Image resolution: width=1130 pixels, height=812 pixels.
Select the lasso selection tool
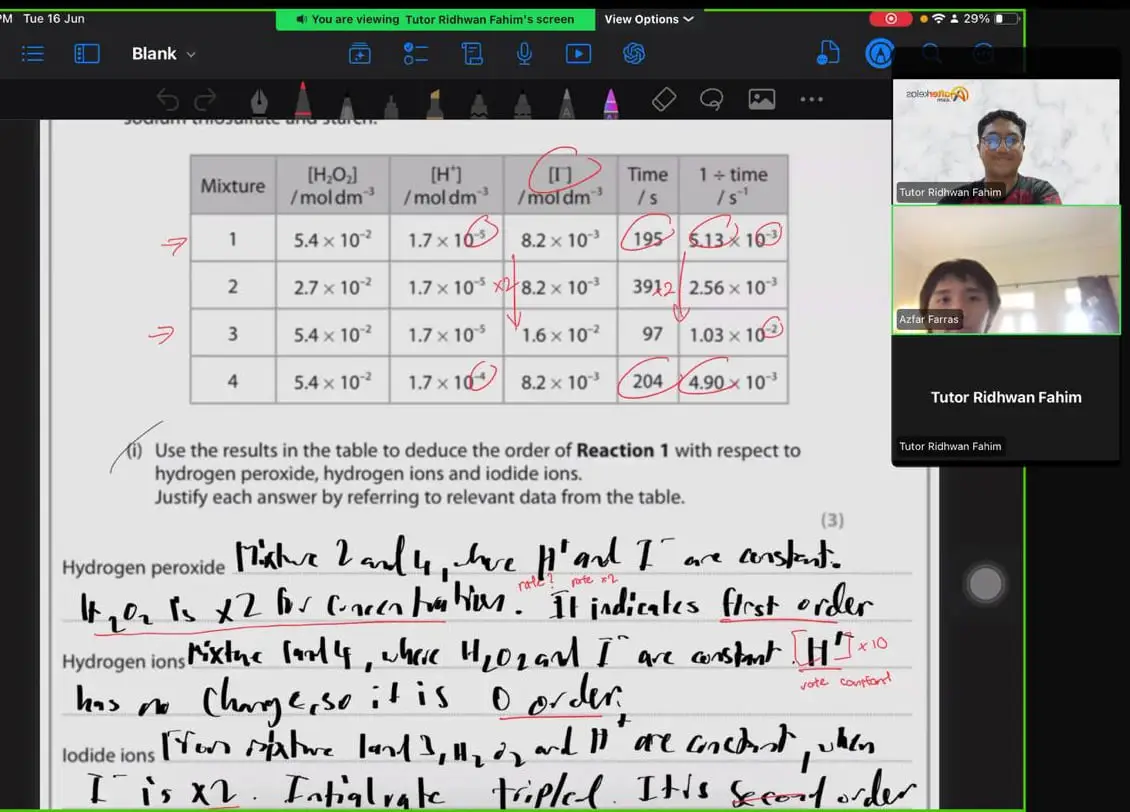point(711,99)
